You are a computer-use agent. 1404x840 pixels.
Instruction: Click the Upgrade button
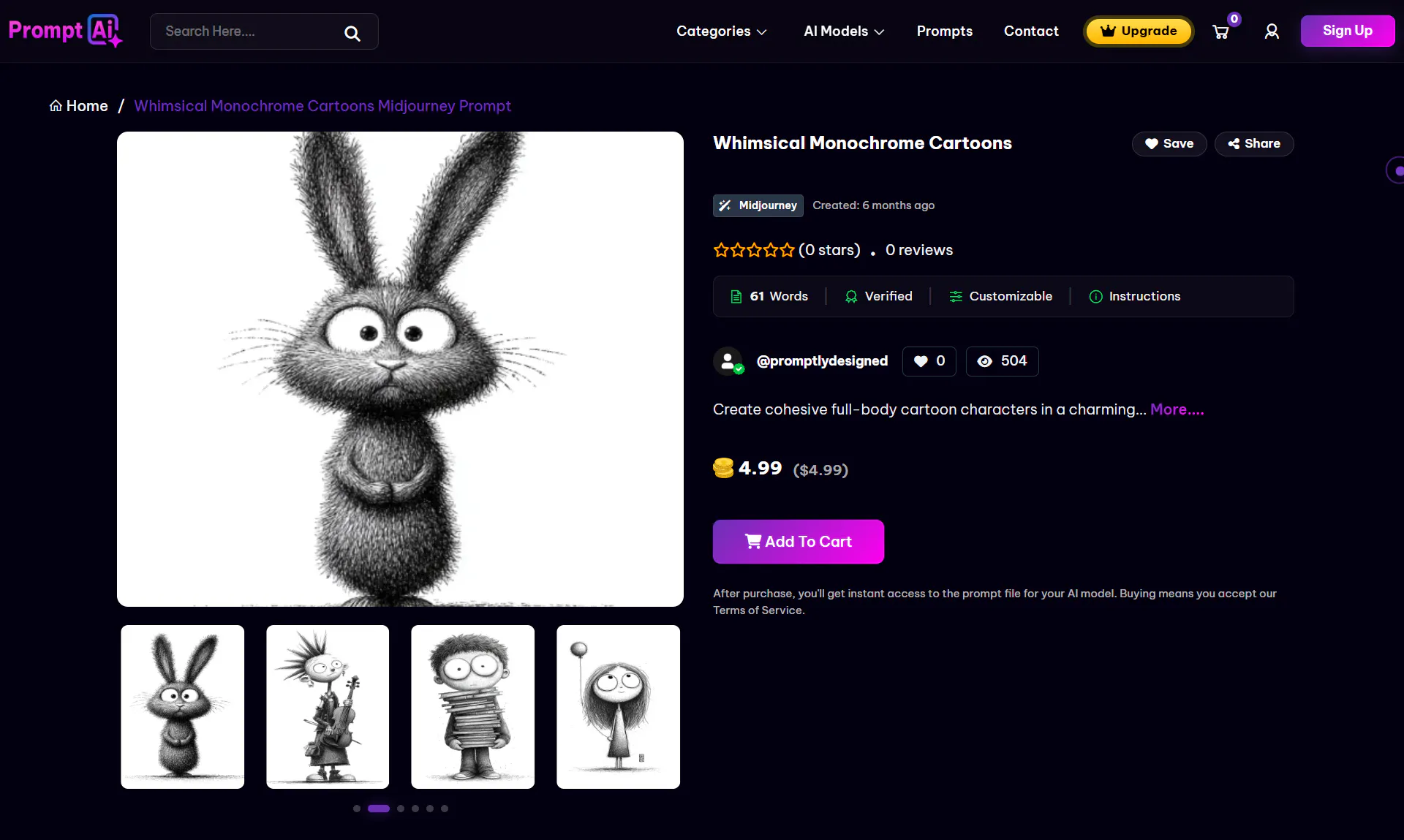click(x=1138, y=31)
